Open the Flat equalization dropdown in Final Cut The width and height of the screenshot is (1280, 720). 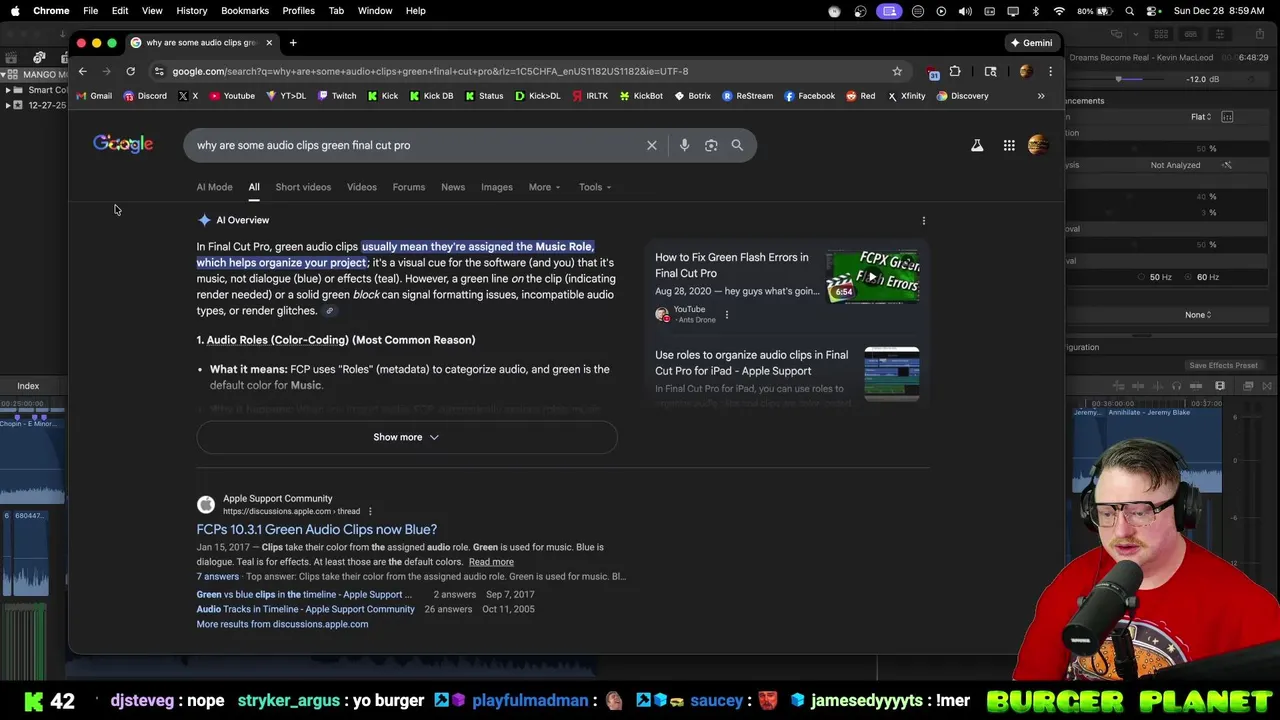(x=1201, y=117)
